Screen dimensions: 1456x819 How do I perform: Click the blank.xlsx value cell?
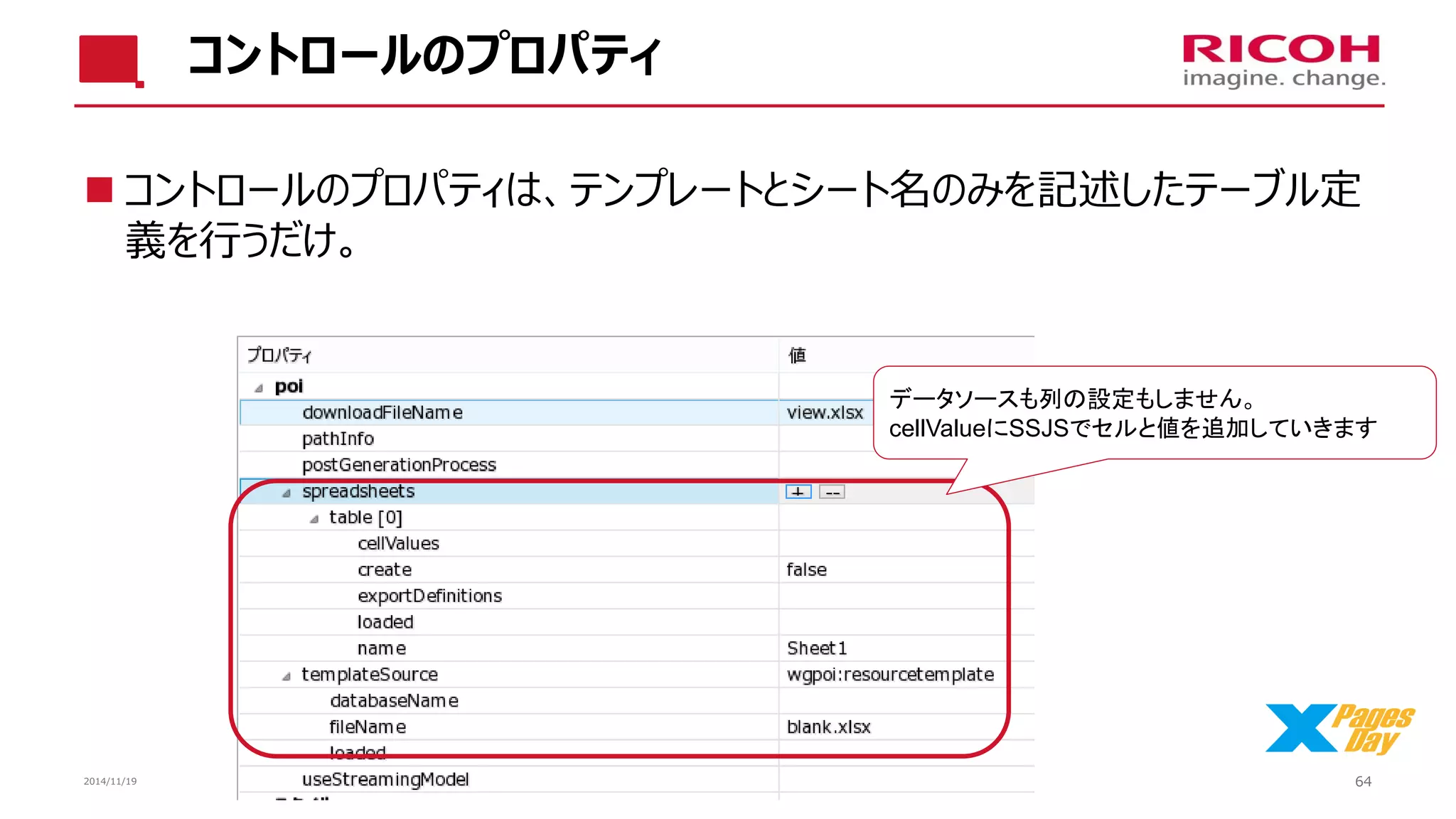[828, 727]
